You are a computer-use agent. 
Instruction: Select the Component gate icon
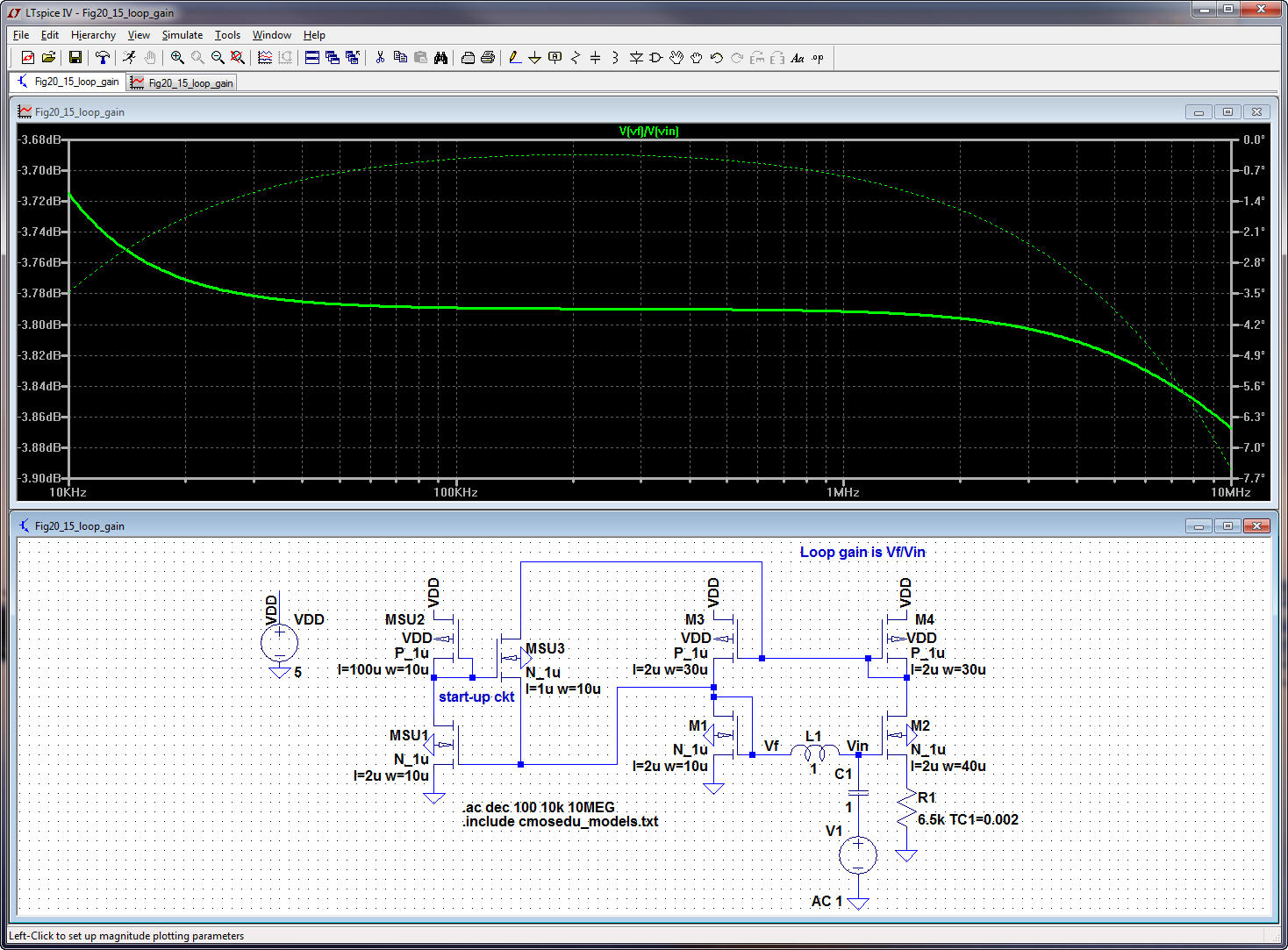tap(656, 58)
